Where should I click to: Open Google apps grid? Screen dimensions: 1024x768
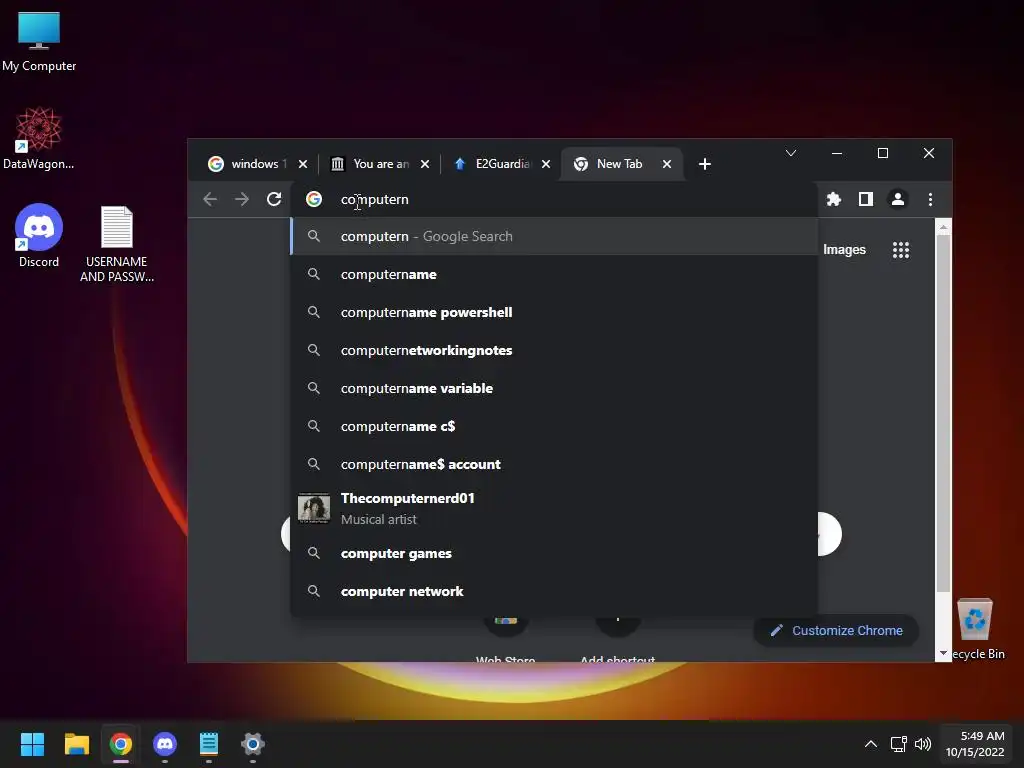[x=901, y=249]
